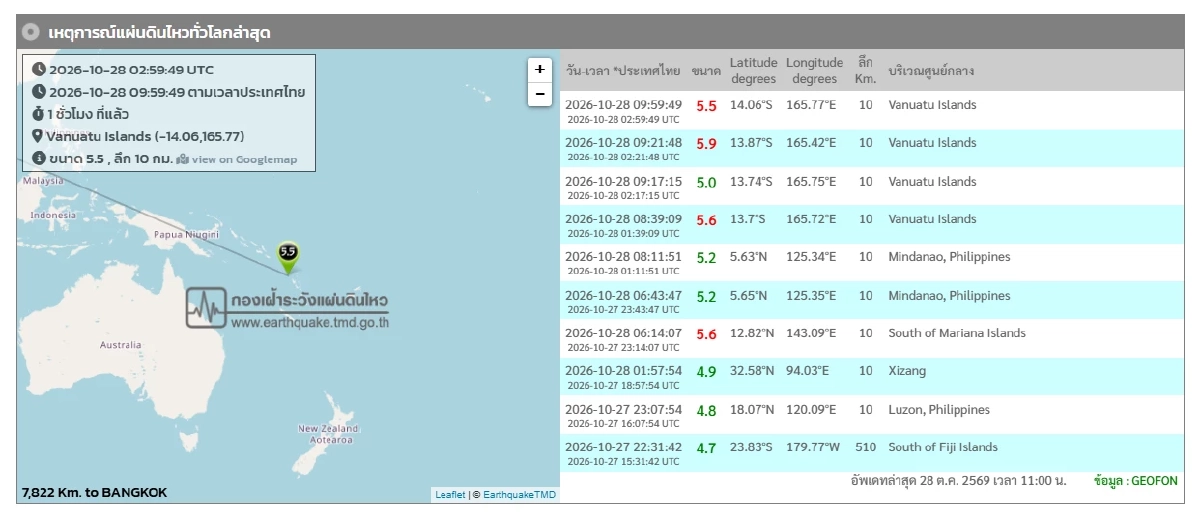This screenshot has height=519, width=1200.
Task: Click the circular icon beside the panel title
Action: 31,32
